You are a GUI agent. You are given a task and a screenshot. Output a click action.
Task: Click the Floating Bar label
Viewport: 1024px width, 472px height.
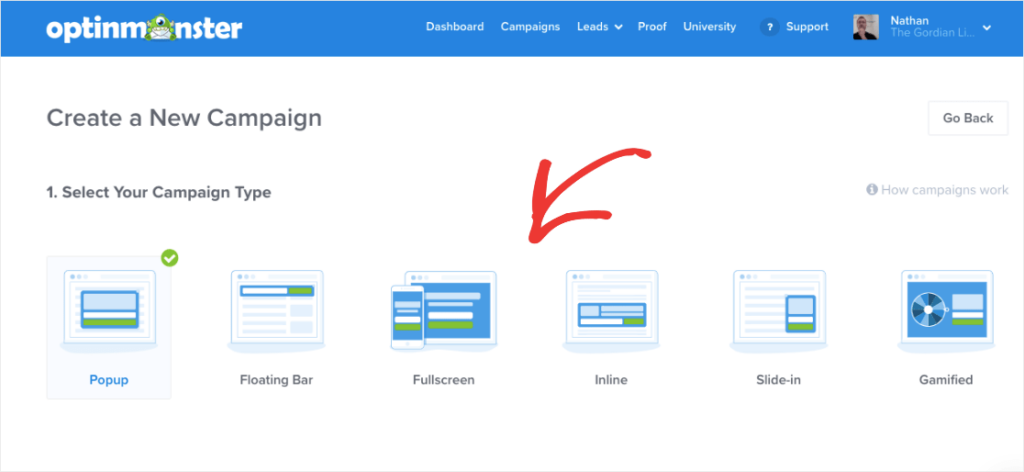[276, 379]
